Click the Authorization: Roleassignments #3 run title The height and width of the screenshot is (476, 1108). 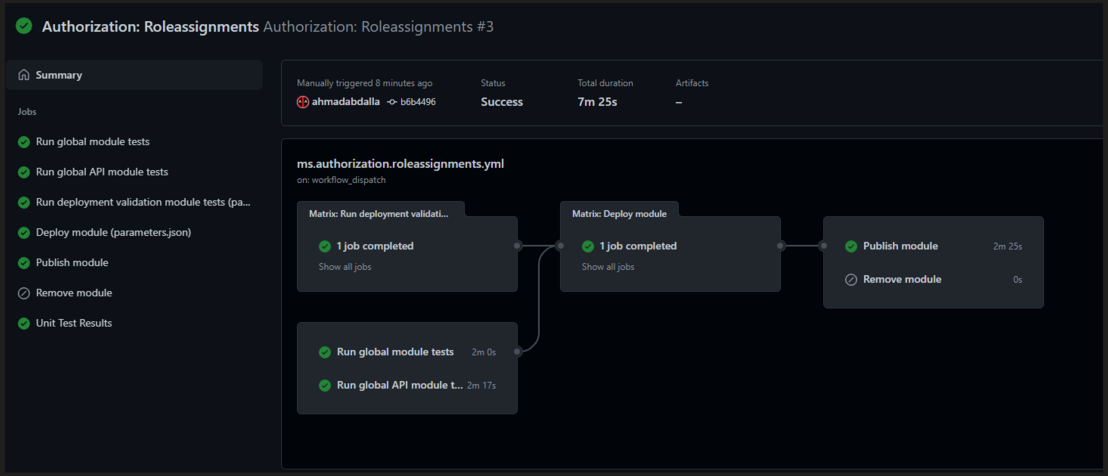[x=378, y=27]
